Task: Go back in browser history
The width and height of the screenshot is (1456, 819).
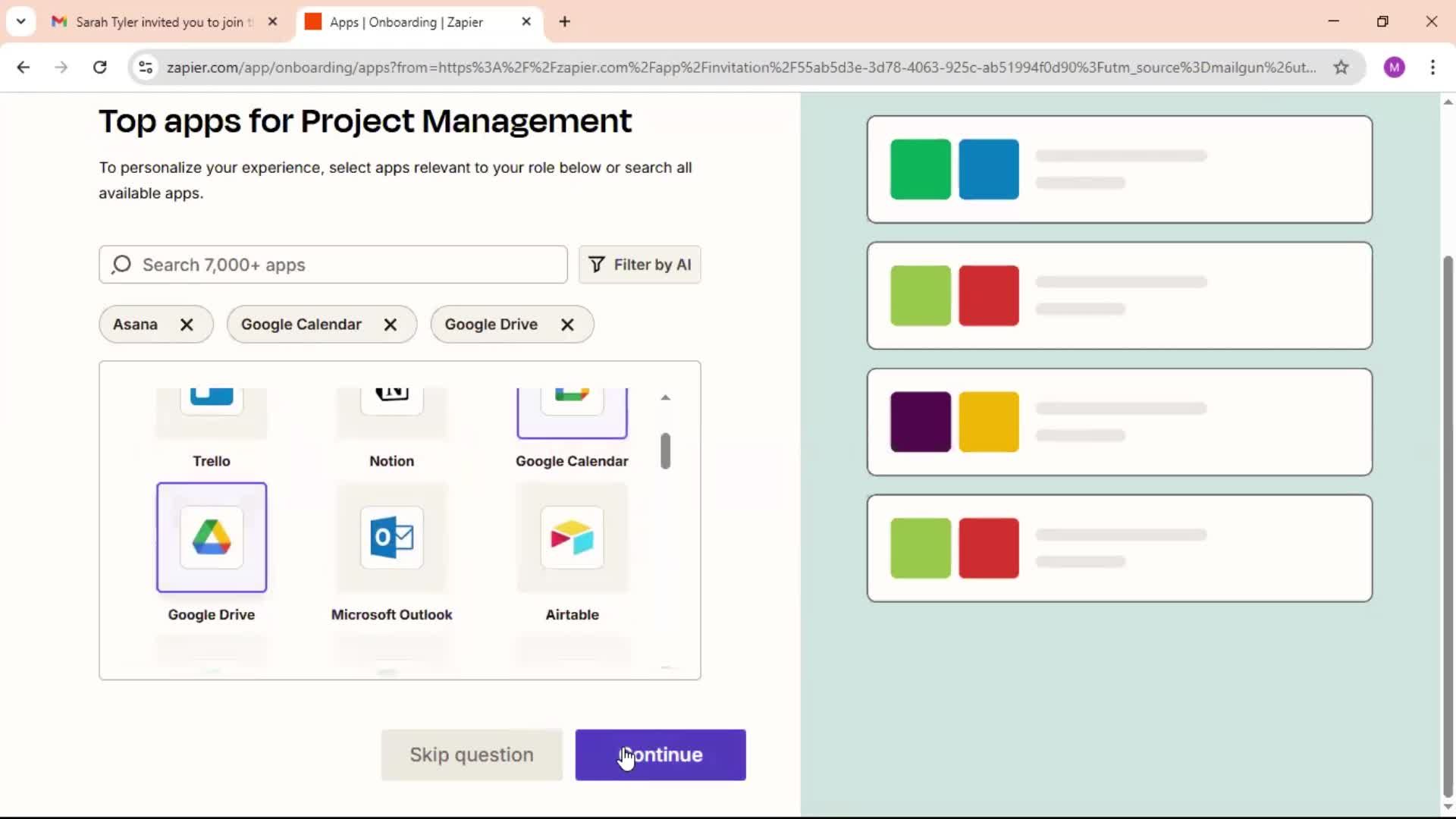Action: [x=24, y=67]
